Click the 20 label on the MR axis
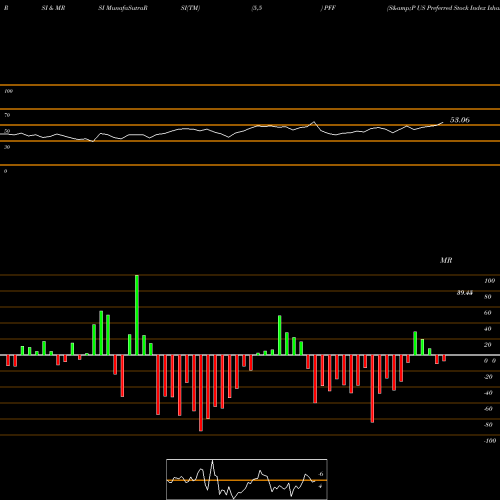The width and height of the screenshot is (500, 500). (x=488, y=345)
